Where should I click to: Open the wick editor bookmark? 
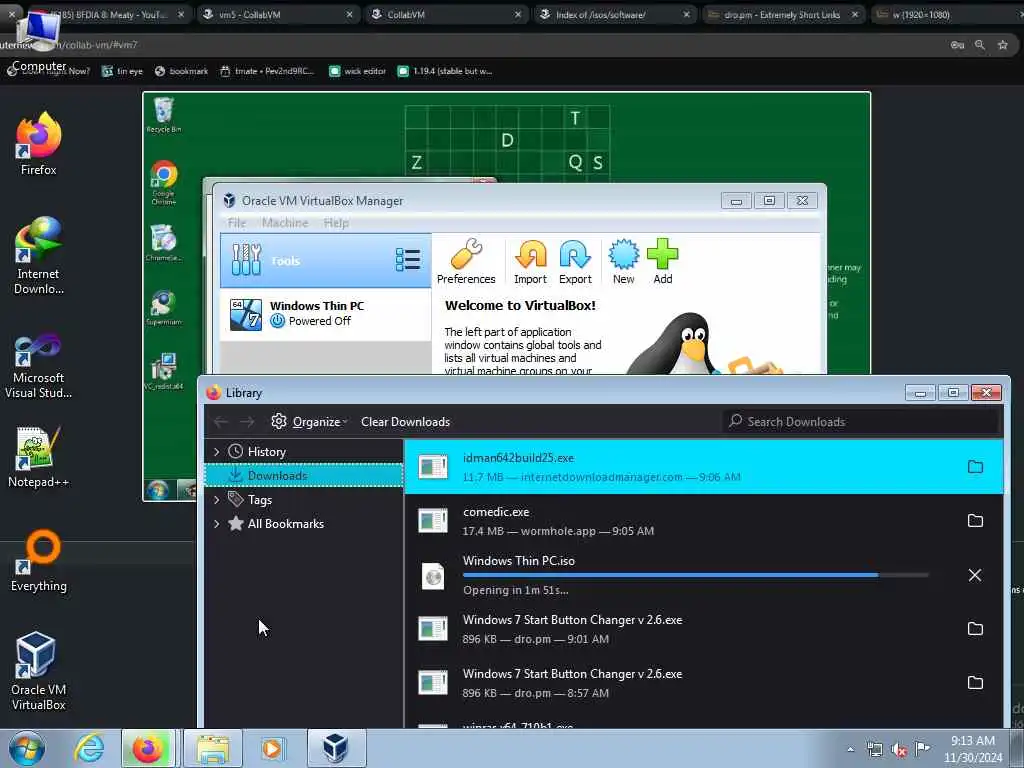(x=357, y=71)
